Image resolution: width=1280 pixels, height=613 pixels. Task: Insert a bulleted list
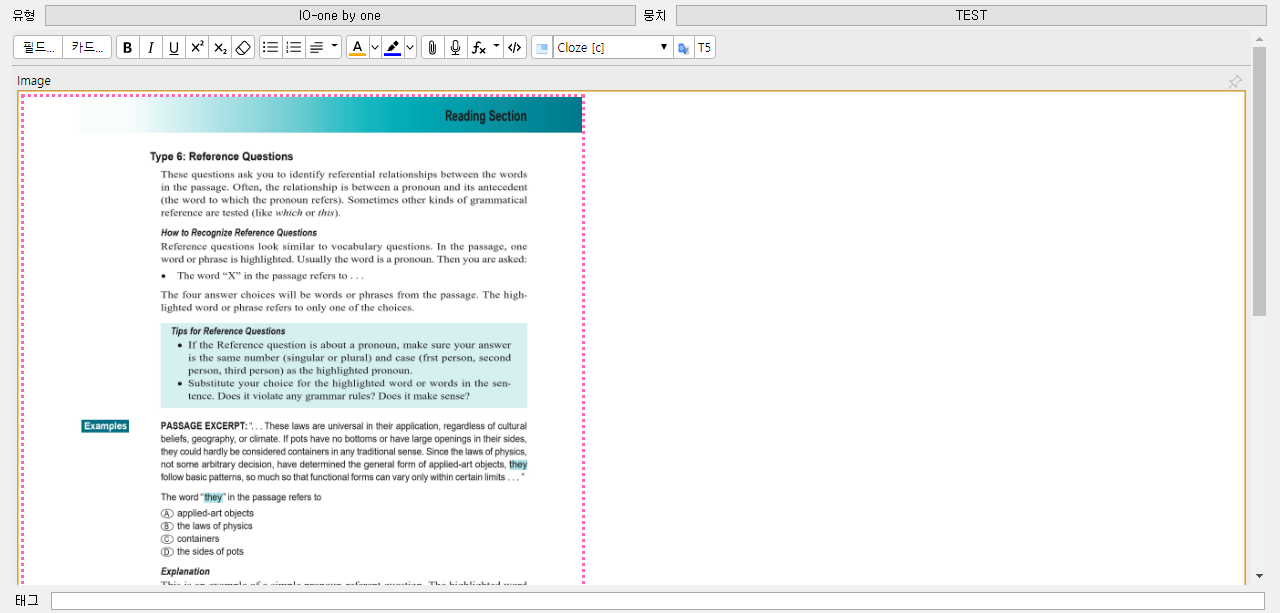pyautogui.click(x=270, y=47)
